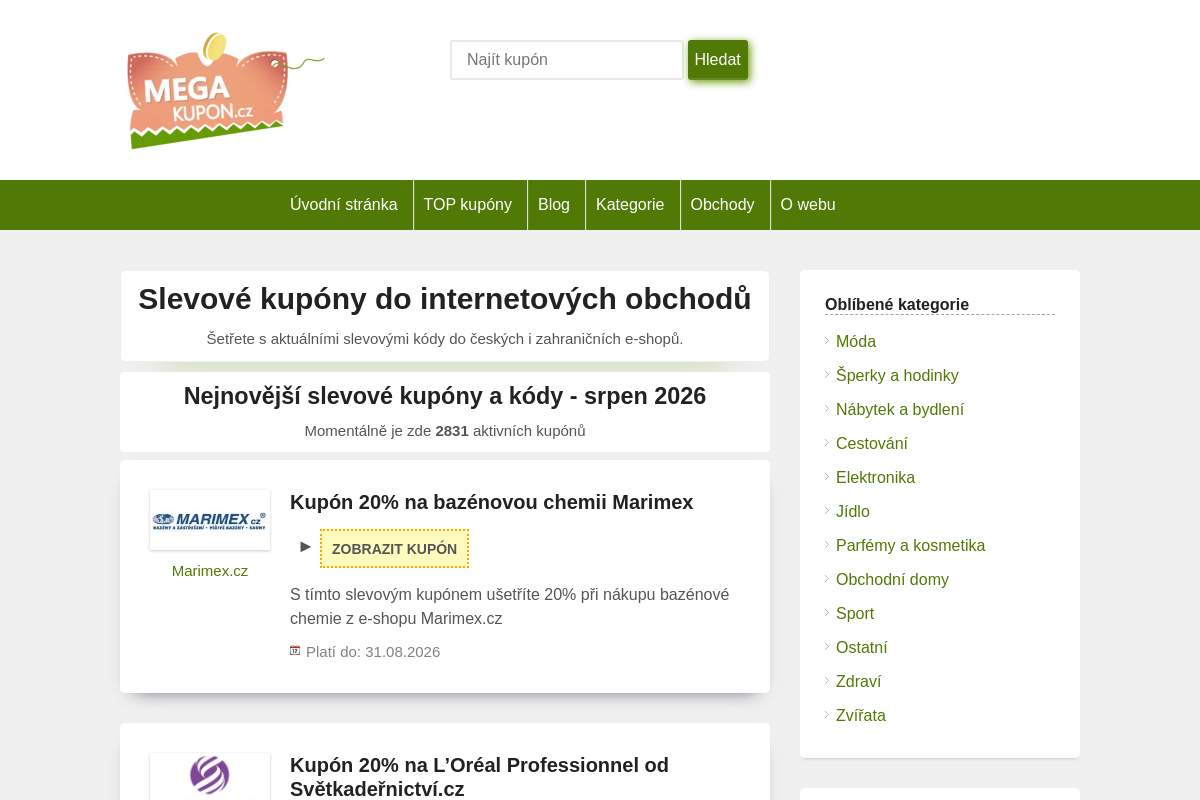The width and height of the screenshot is (1200, 800).
Task: Click the arrow marker before Zobrazit kupón
Action: click(306, 547)
